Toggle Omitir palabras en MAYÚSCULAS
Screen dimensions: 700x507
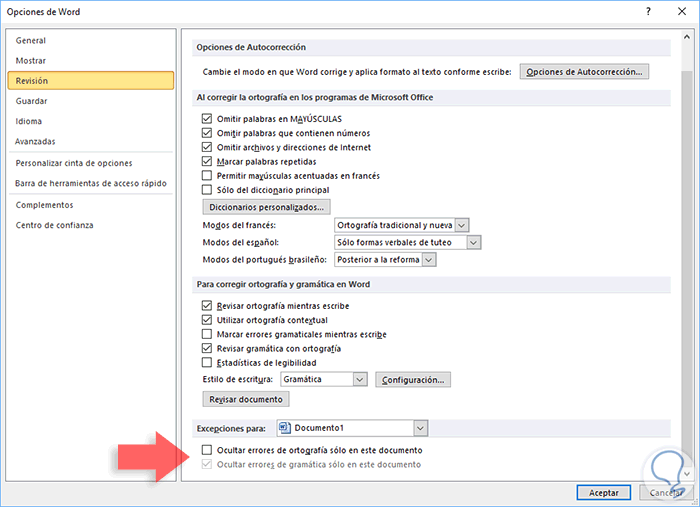(207, 119)
